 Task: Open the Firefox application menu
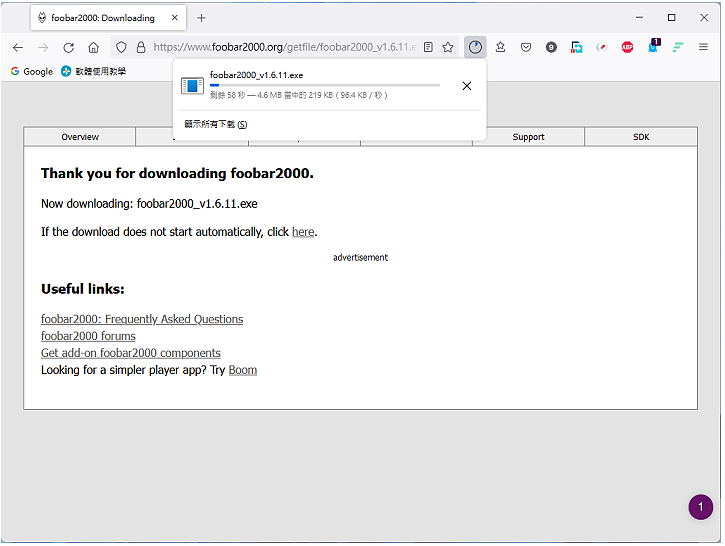point(703,47)
